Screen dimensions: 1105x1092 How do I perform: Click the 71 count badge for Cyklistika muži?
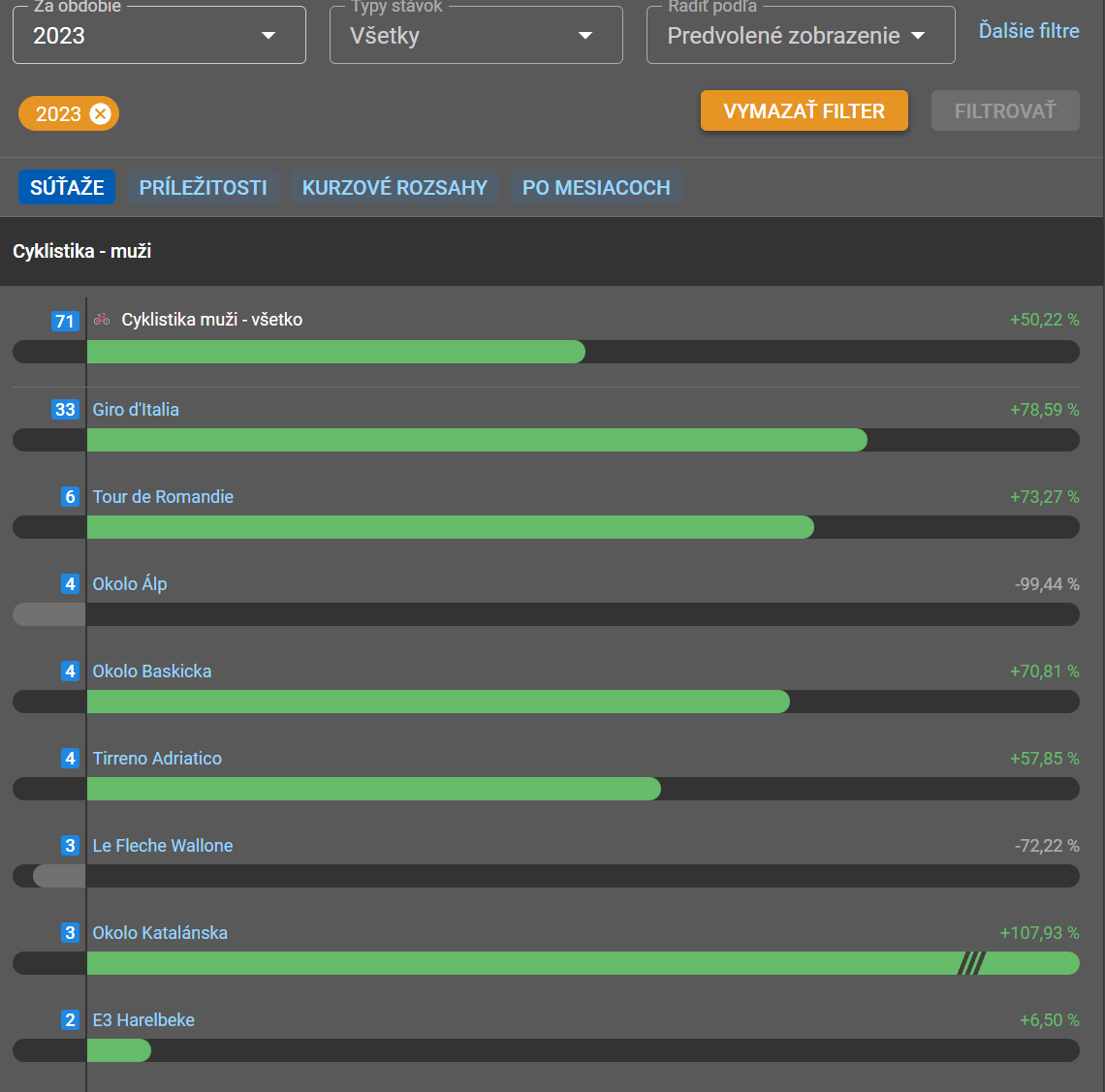[x=65, y=321]
